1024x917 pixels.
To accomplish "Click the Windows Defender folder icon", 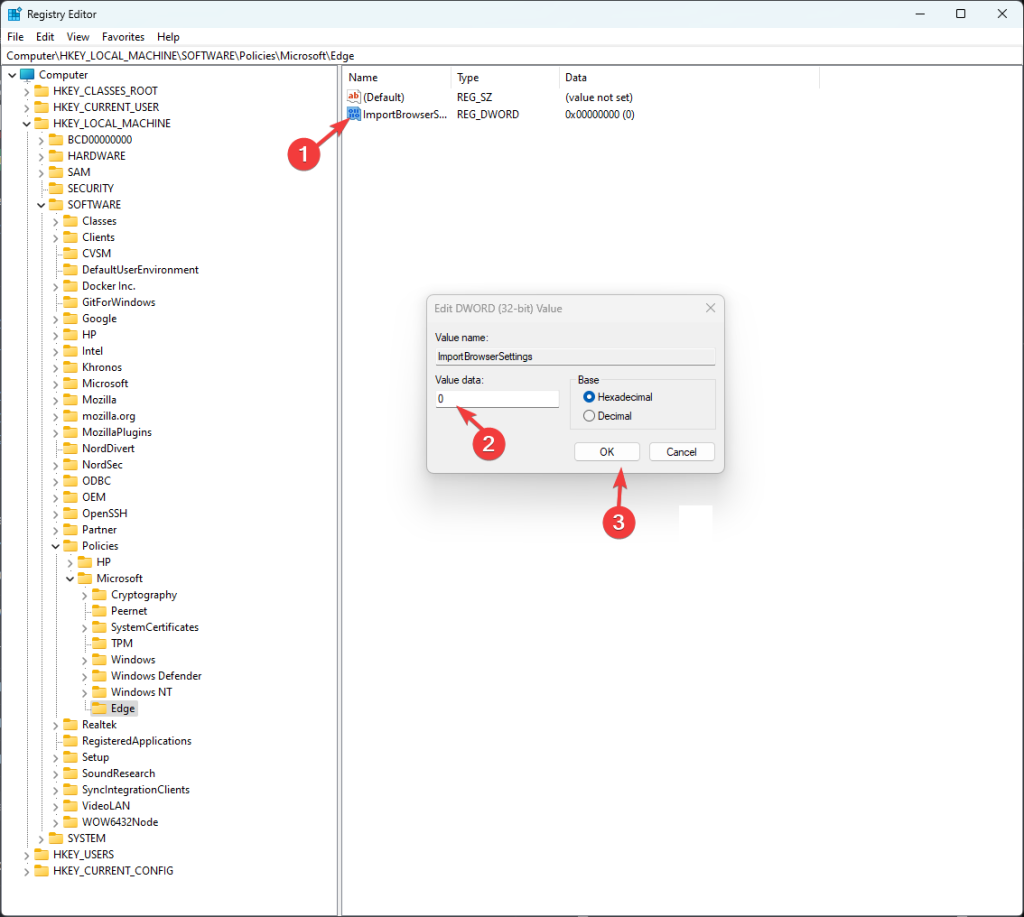I will click(x=99, y=675).
